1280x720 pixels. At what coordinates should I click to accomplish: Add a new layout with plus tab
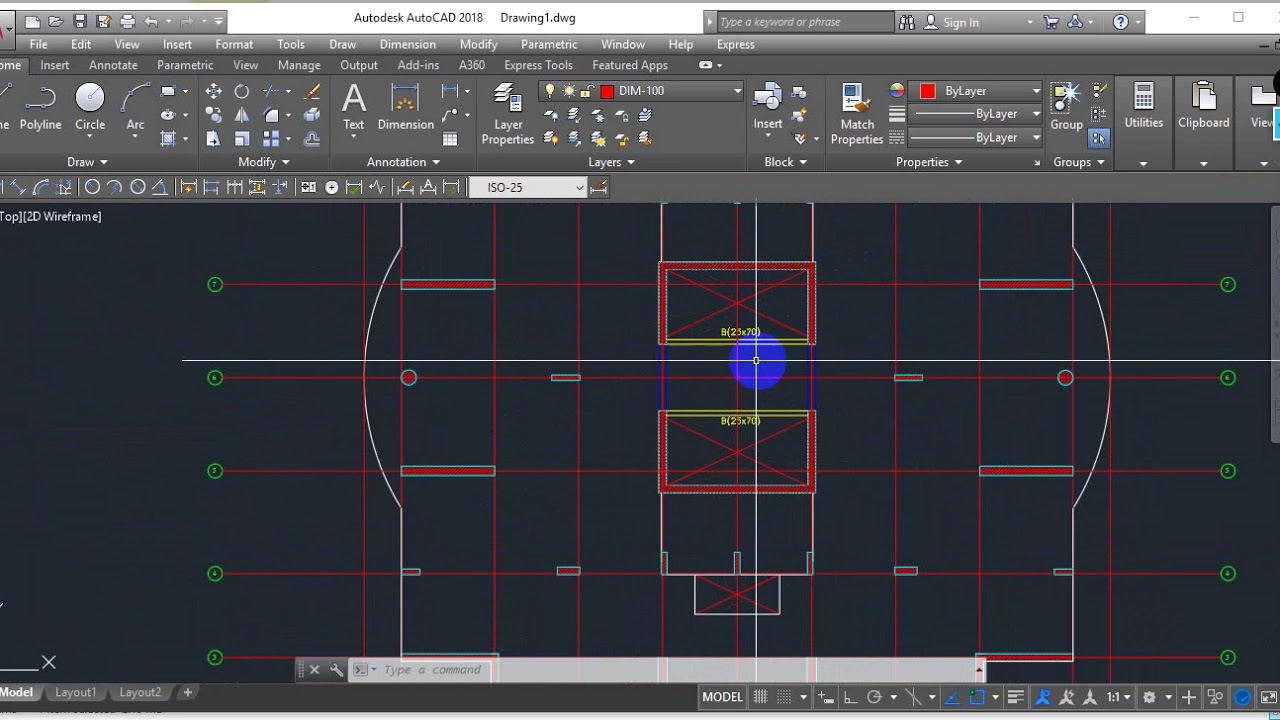click(187, 692)
